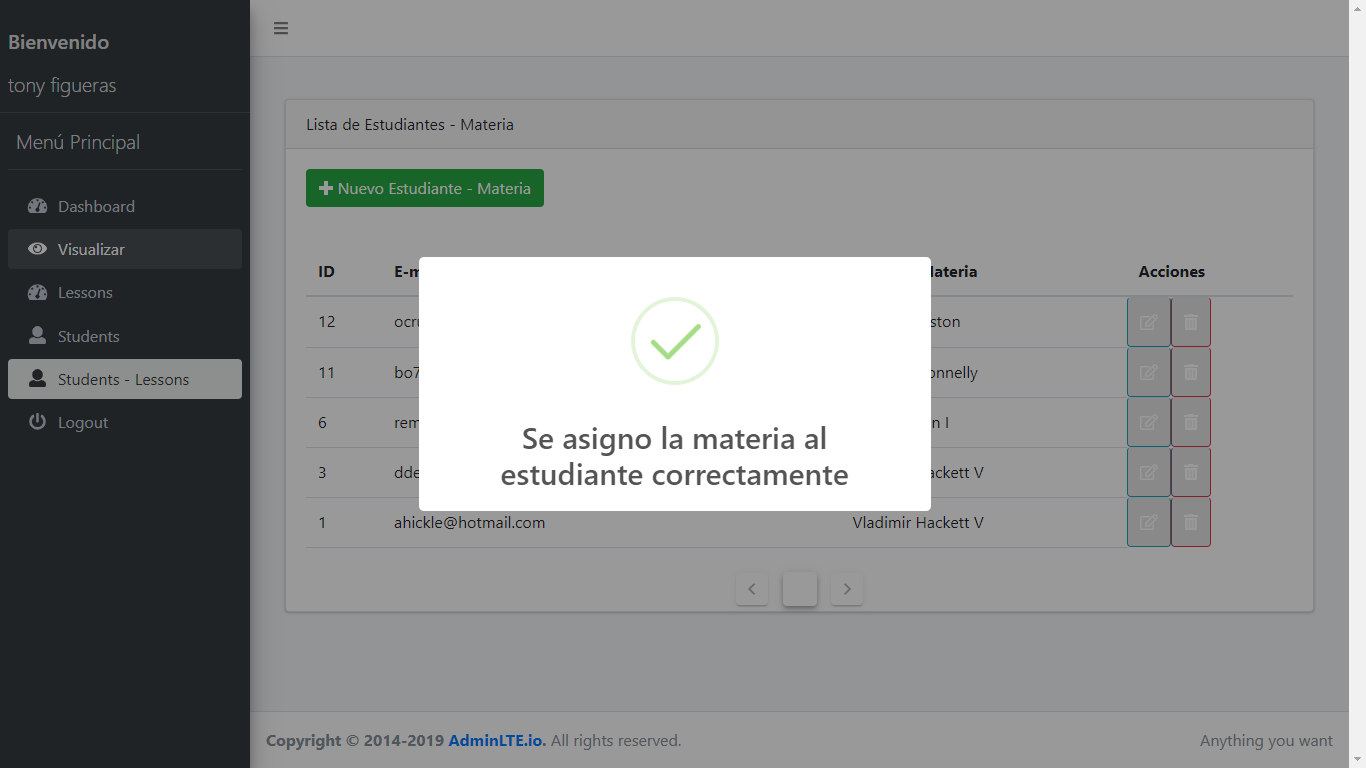
Task: Click the scrollbar up arrow
Action: 1358,9
